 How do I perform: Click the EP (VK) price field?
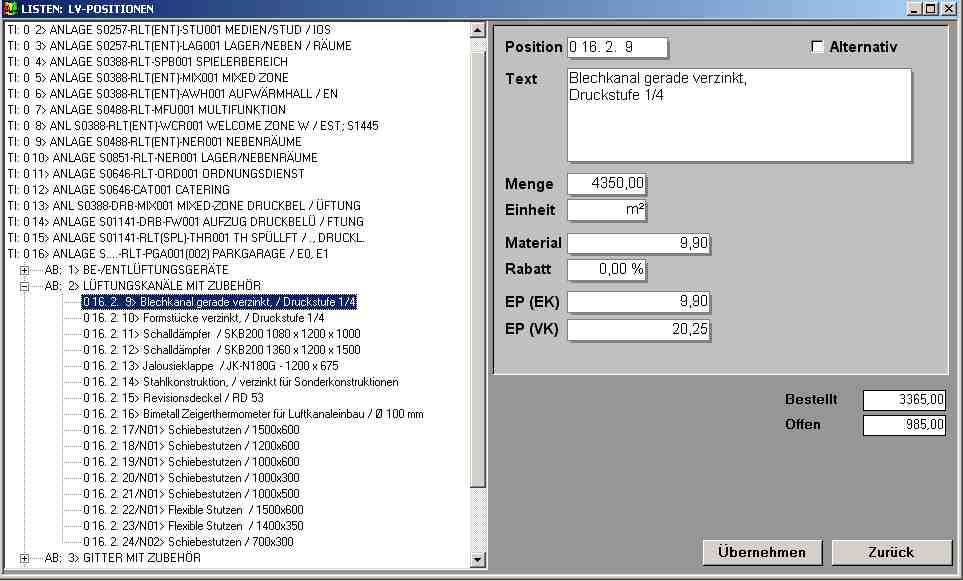coord(638,330)
